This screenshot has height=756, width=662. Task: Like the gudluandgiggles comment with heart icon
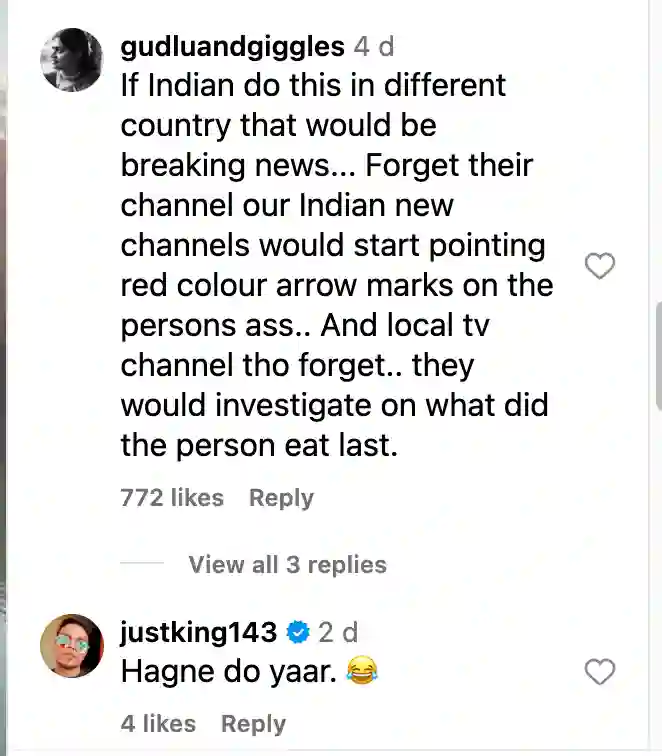pyautogui.click(x=600, y=266)
